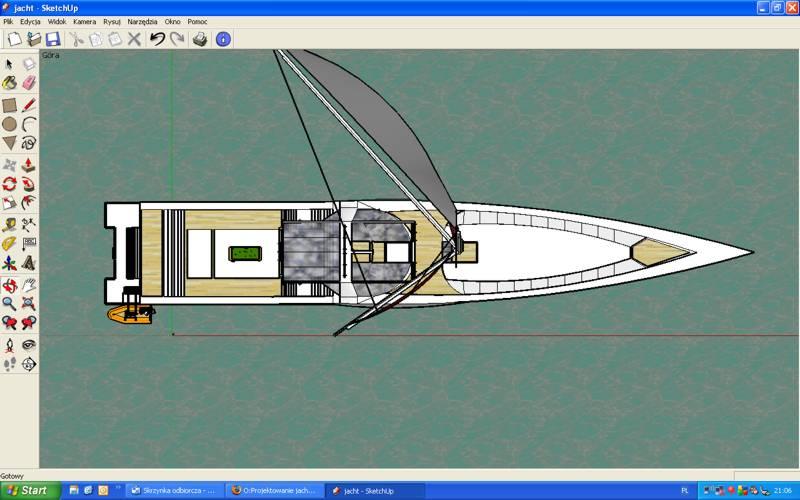Choose the Circle drawing tool

tap(9, 124)
